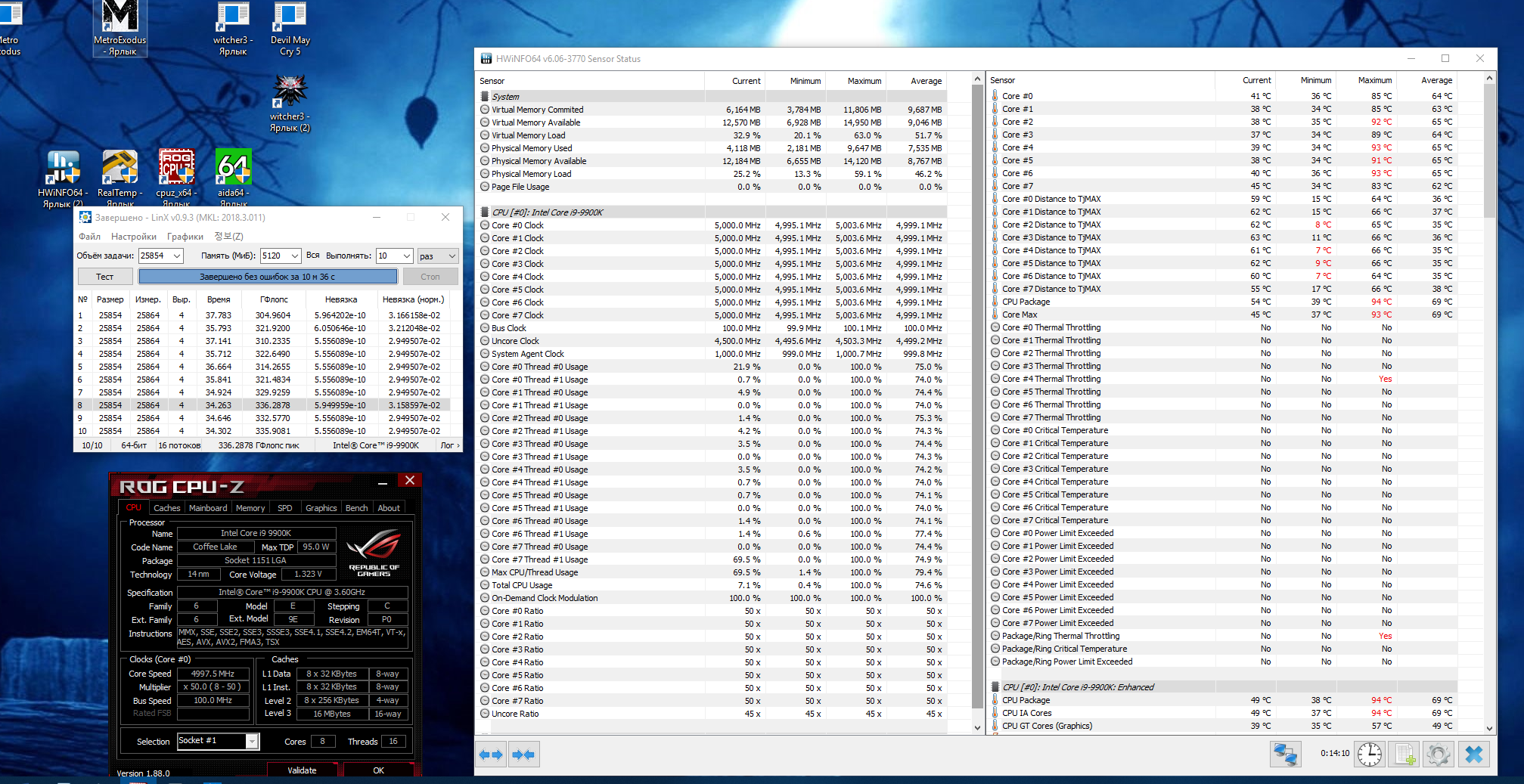Click the Validate button in CPU-Z

click(x=302, y=770)
